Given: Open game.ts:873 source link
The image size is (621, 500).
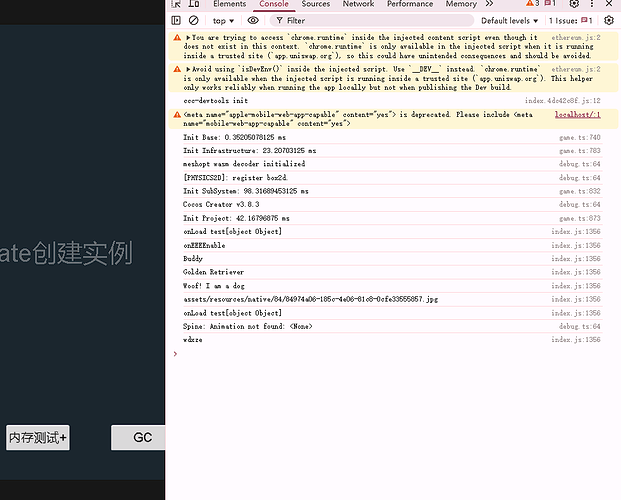Looking at the screenshot, I should point(580,218).
